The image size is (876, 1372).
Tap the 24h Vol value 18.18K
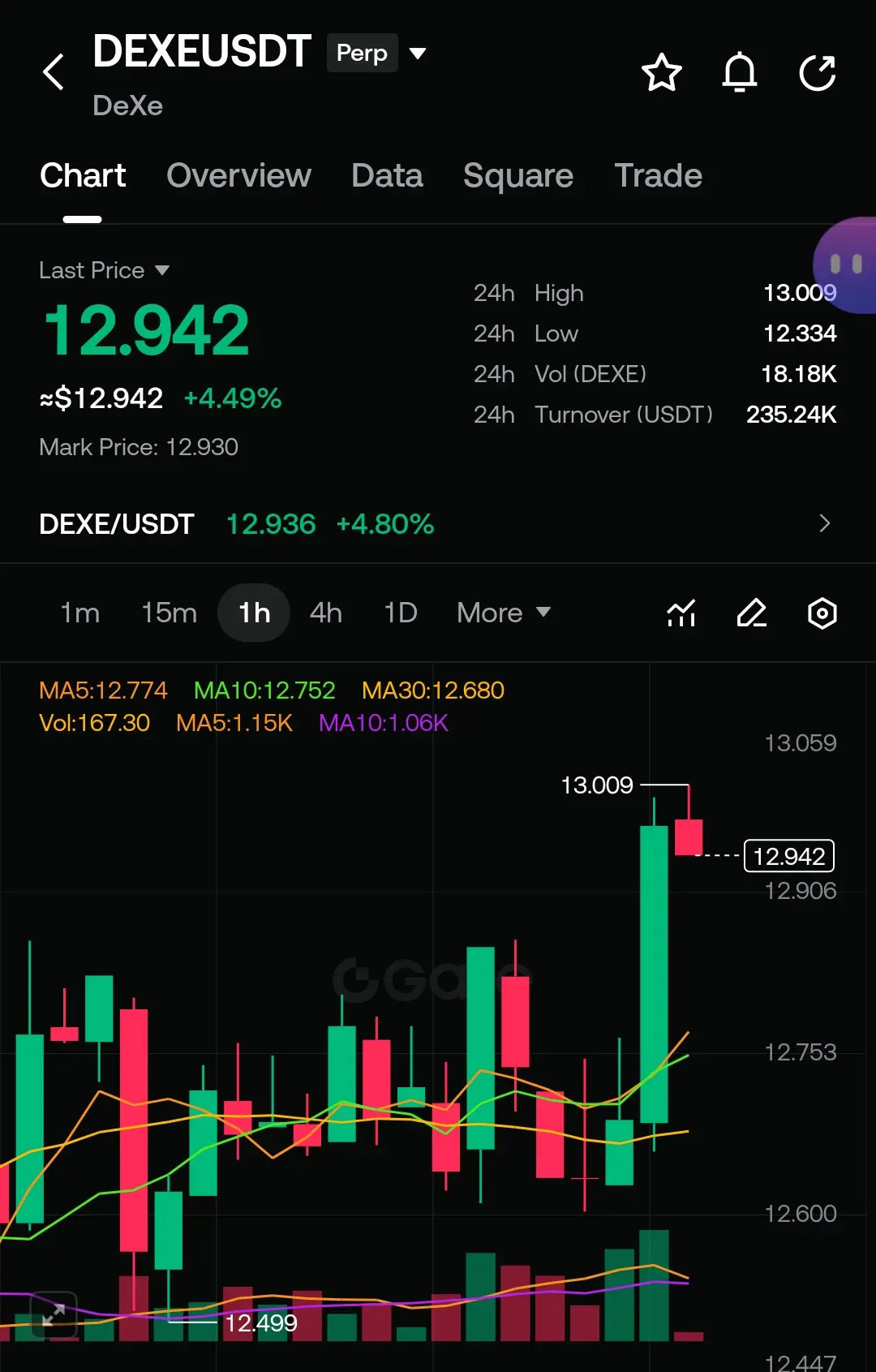pyautogui.click(x=799, y=374)
